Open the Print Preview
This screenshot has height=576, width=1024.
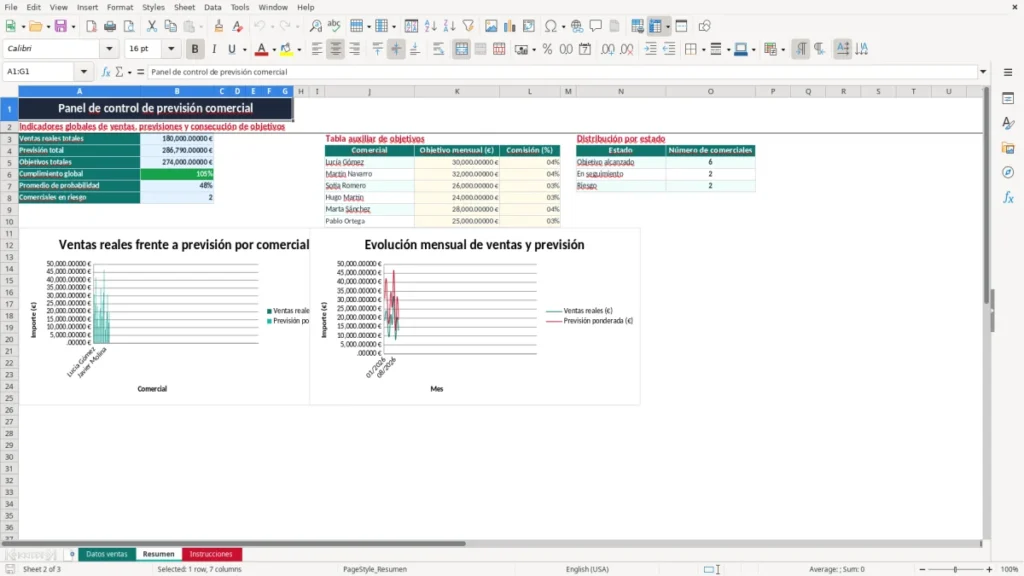pyautogui.click(x=129, y=26)
